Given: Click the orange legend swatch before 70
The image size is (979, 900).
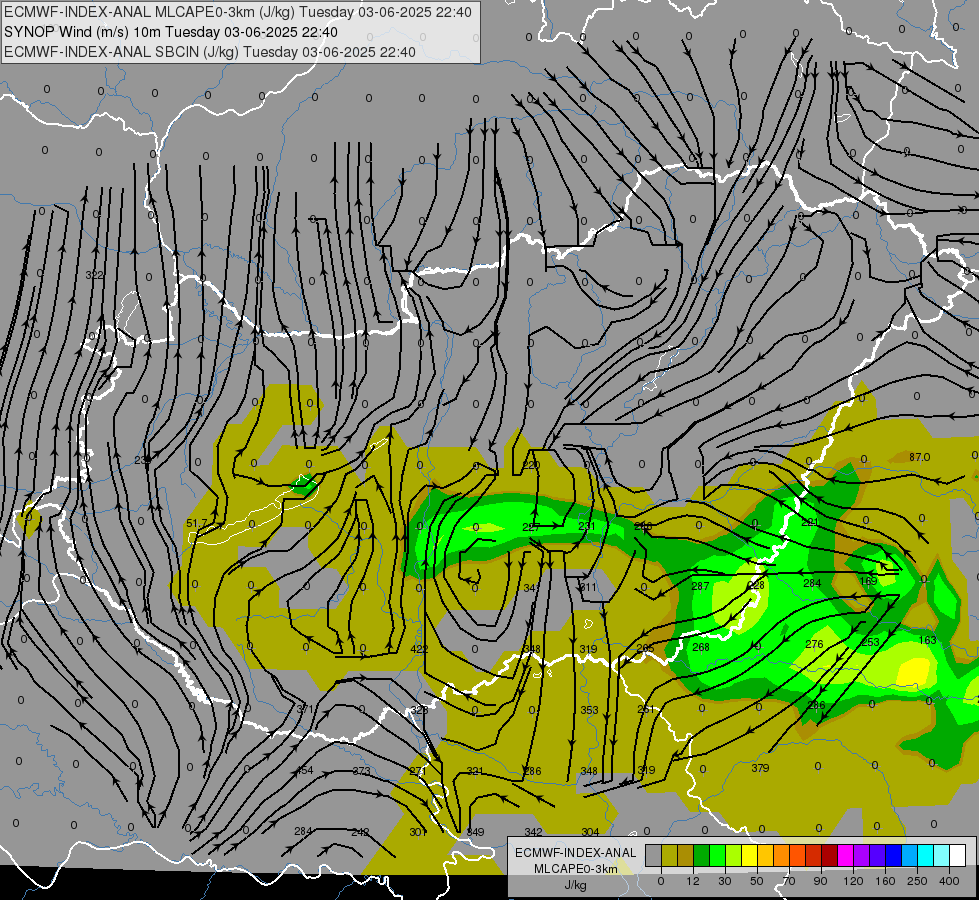Looking at the screenshot, I should [x=782, y=855].
